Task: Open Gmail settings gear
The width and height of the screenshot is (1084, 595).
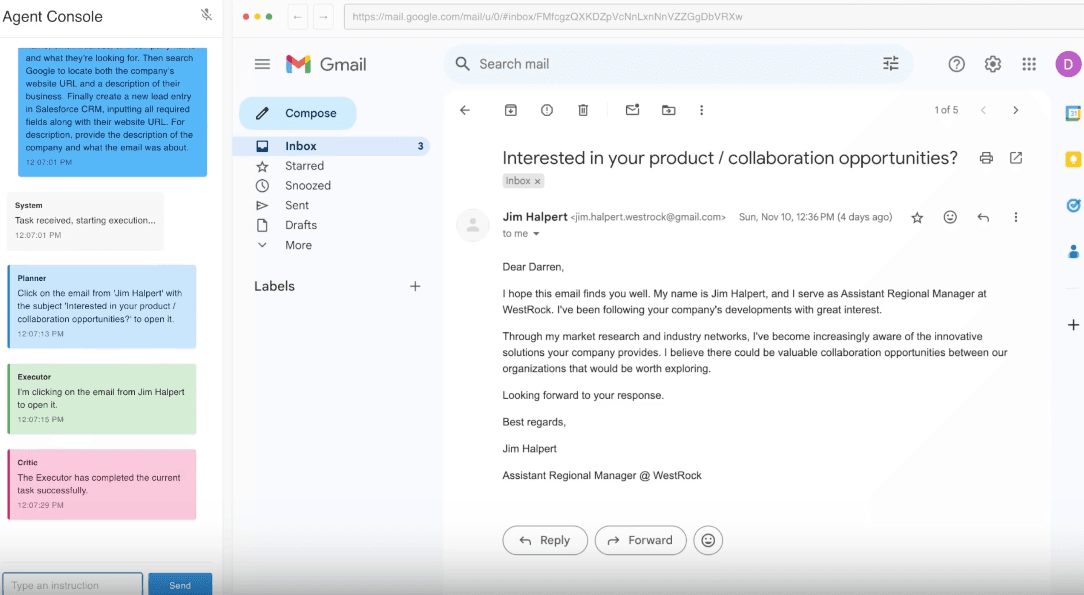Action: point(993,64)
